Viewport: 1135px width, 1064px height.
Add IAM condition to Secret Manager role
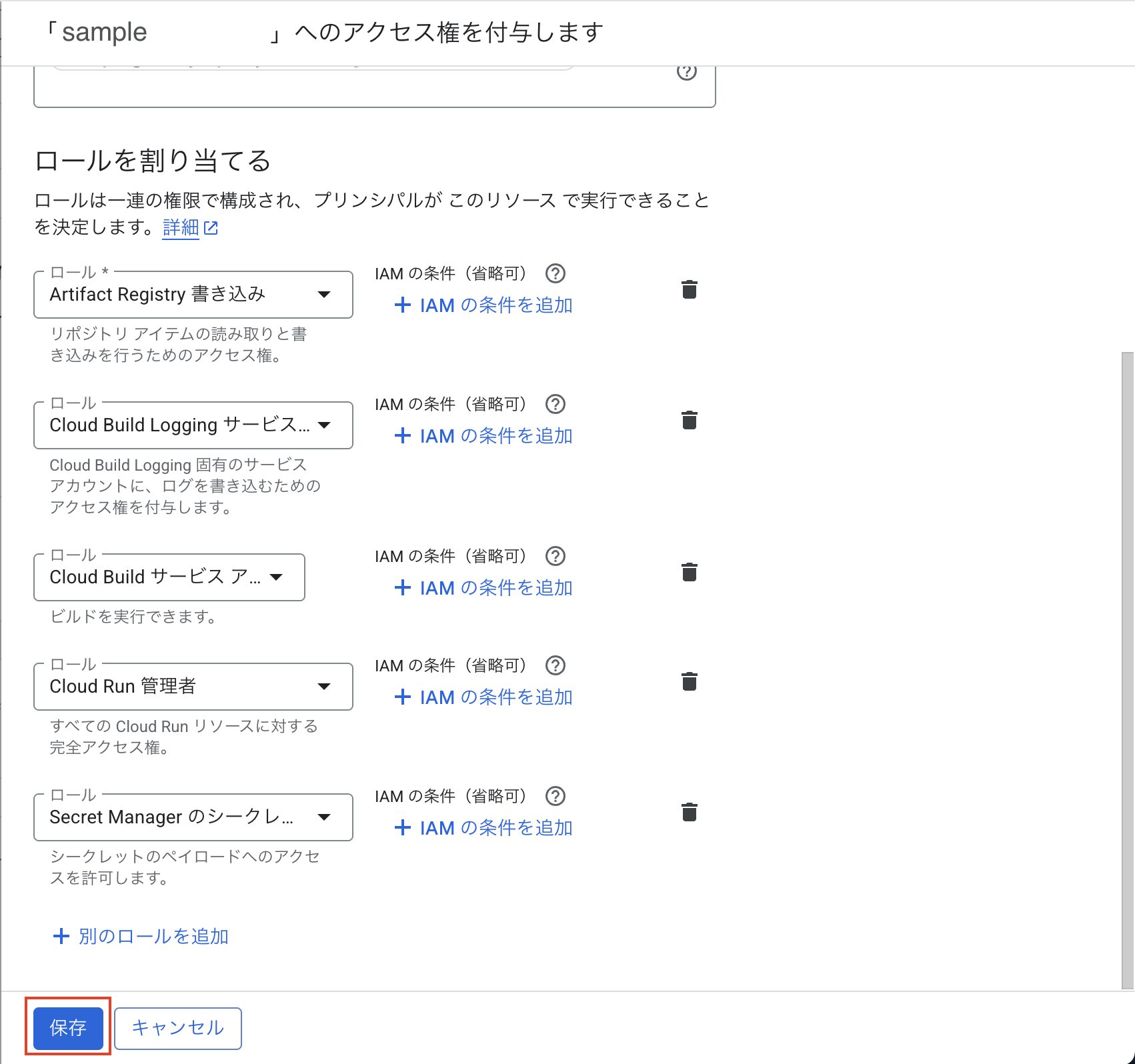click(x=483, y=828)
